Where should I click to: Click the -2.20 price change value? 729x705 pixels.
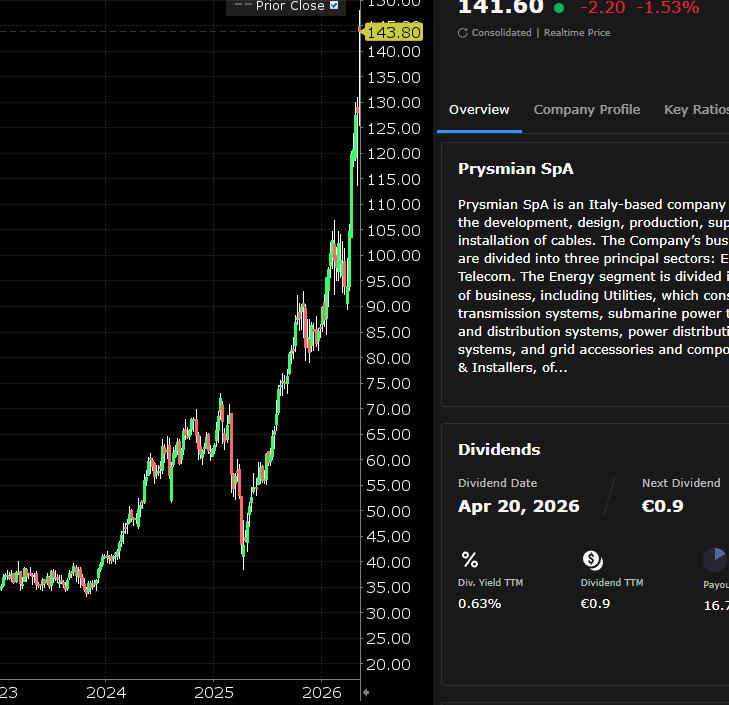click(603, 7)
